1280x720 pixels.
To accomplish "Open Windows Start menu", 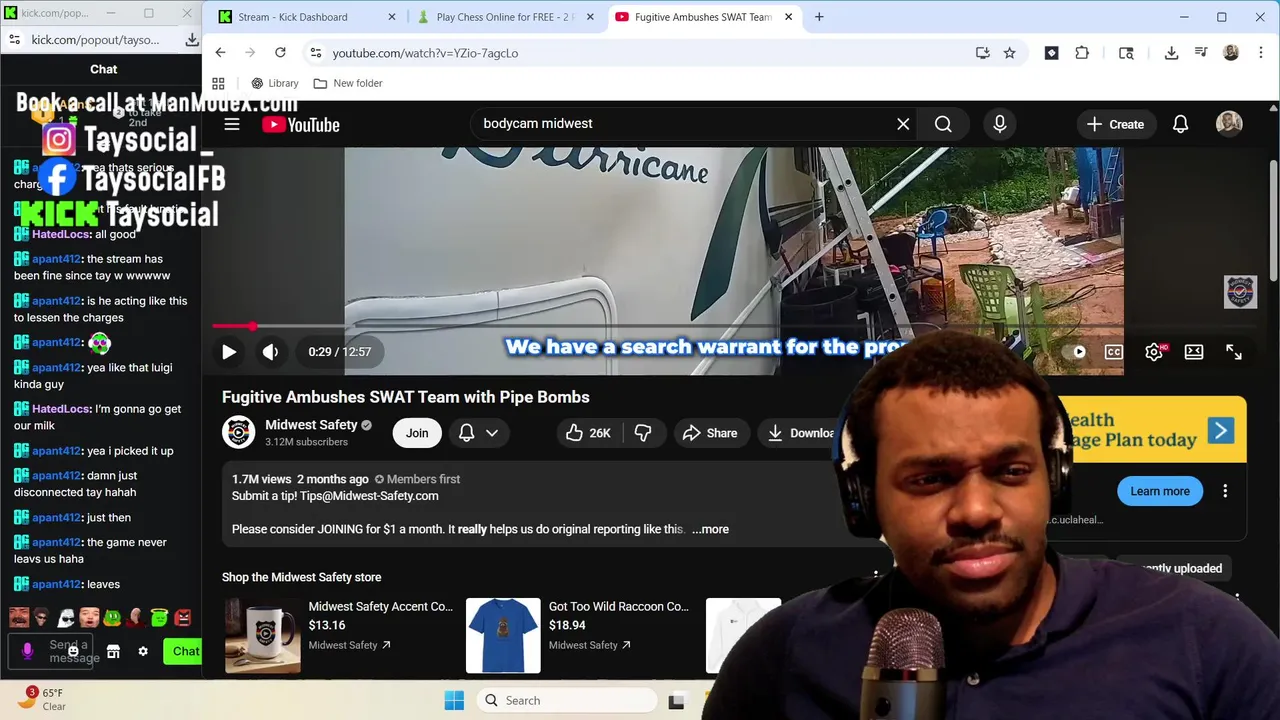I will pyautogui.click(x=454, y=701).
